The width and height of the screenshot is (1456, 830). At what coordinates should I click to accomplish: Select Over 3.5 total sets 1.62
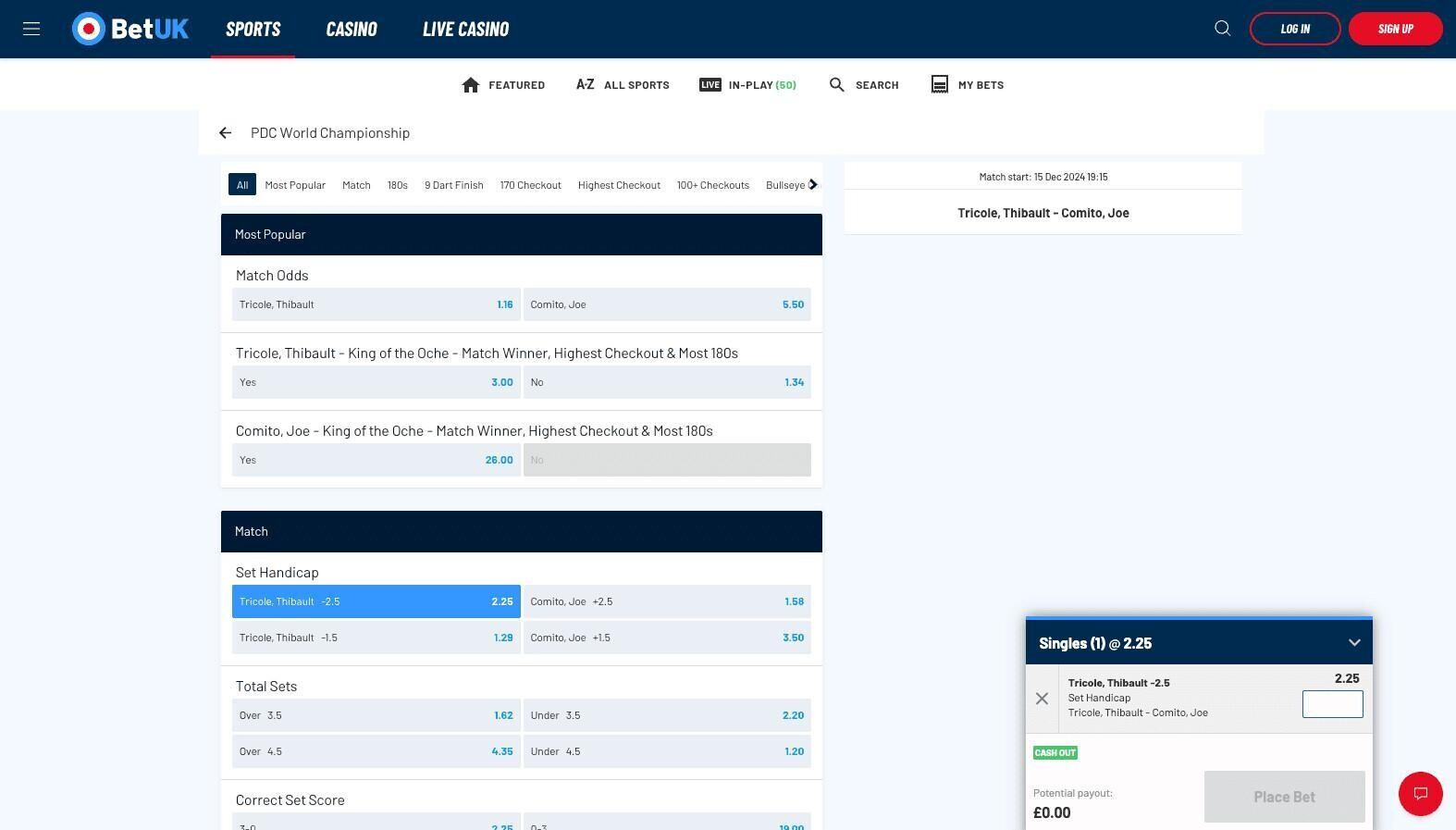click(x=376, y=715)
